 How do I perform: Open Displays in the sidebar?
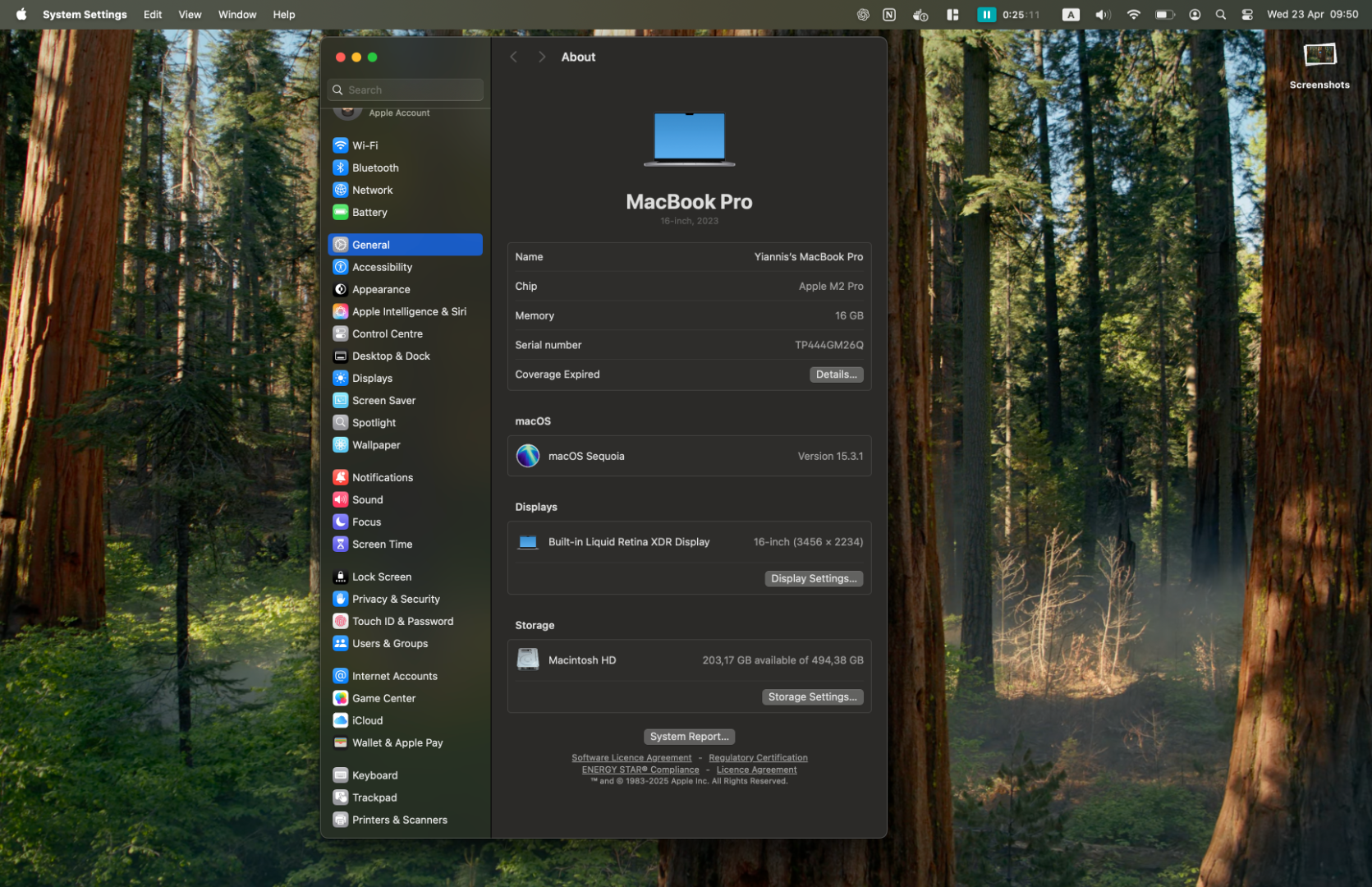[405, 378]
